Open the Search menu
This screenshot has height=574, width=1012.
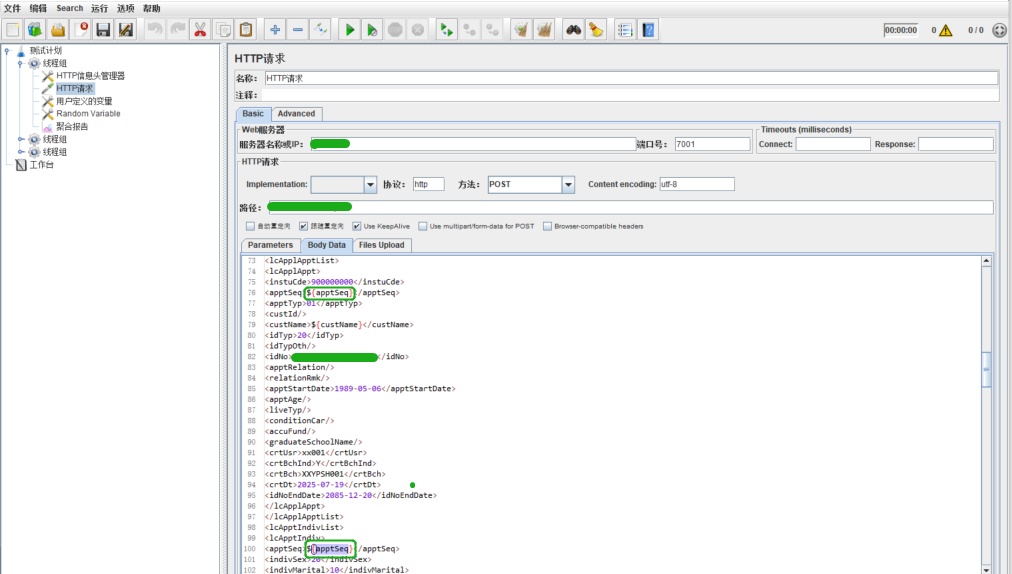click(70, 8)
